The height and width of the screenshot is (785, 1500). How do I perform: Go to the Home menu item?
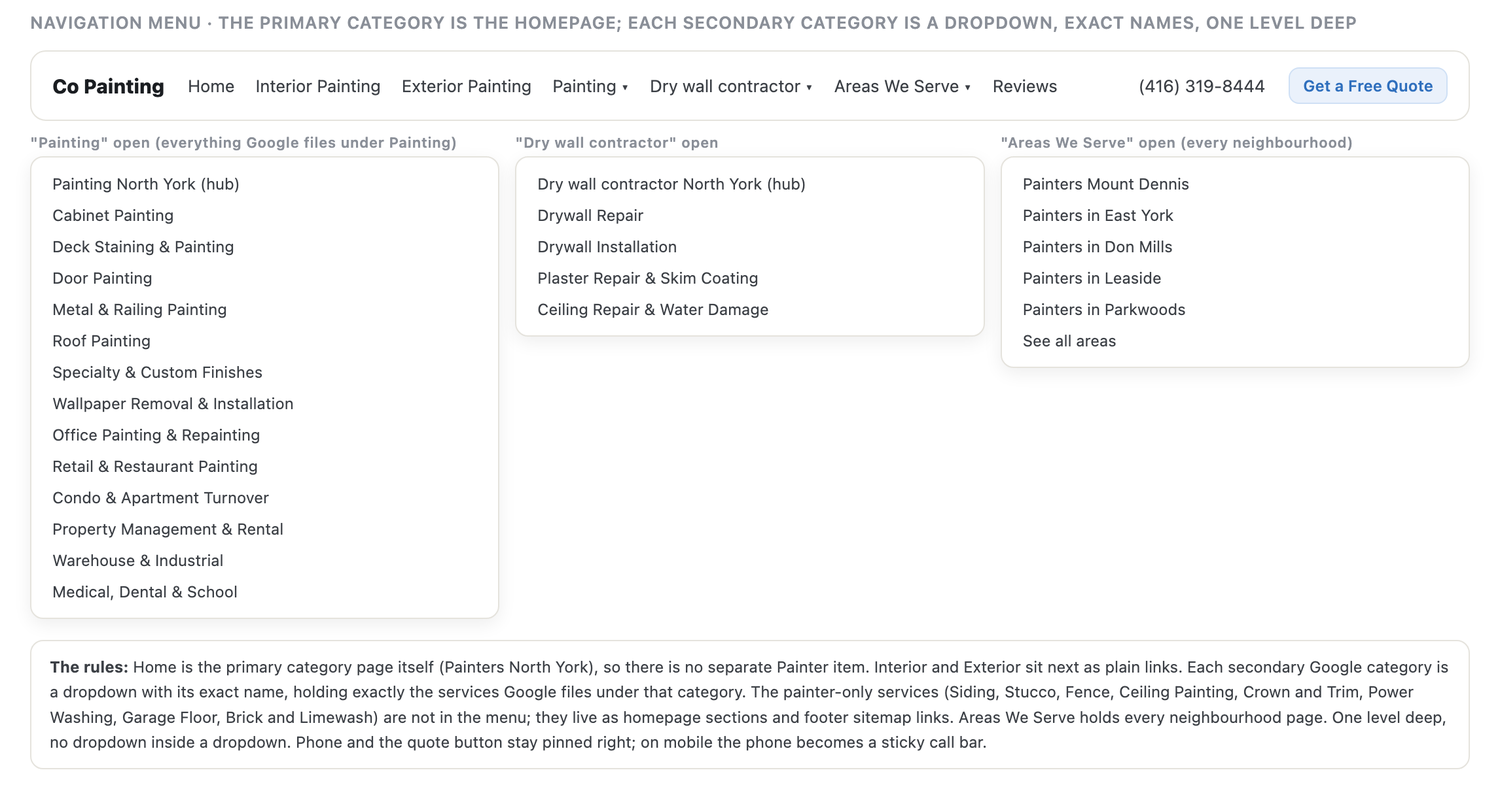[211, 86]
